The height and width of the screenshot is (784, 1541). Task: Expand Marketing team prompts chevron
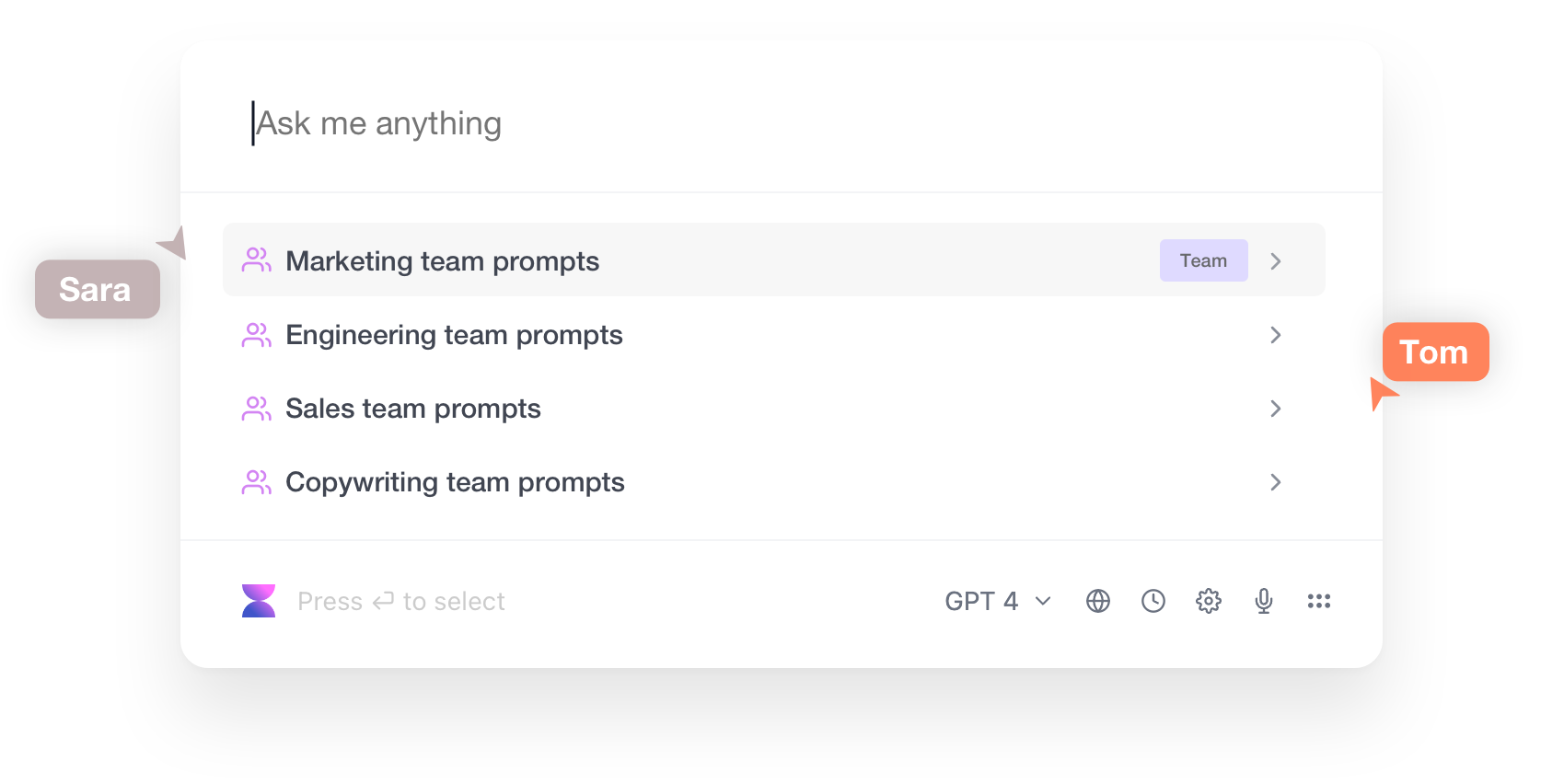(x=1276, y=261)
